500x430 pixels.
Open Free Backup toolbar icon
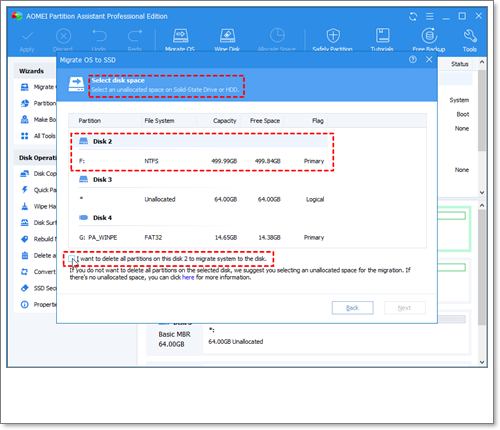pos(429,36)
